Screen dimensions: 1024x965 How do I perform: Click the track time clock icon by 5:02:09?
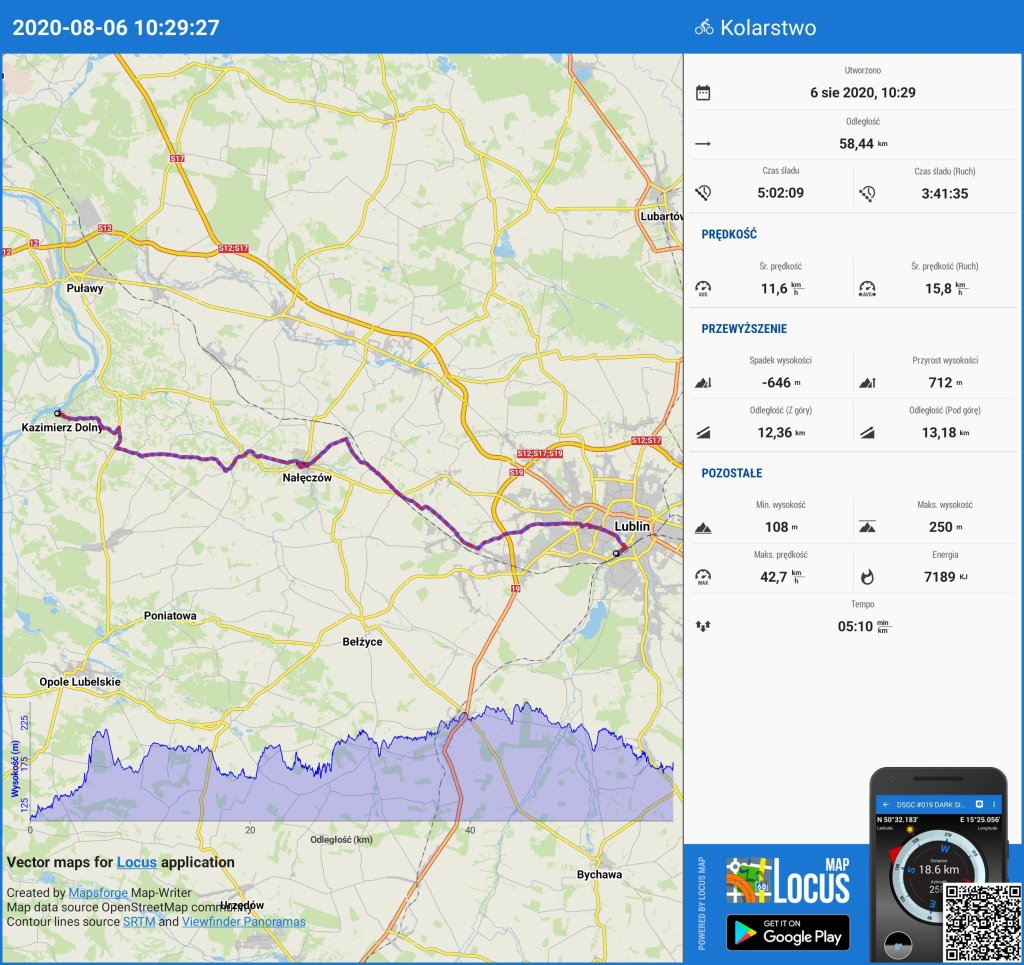(x=703, y=193)
